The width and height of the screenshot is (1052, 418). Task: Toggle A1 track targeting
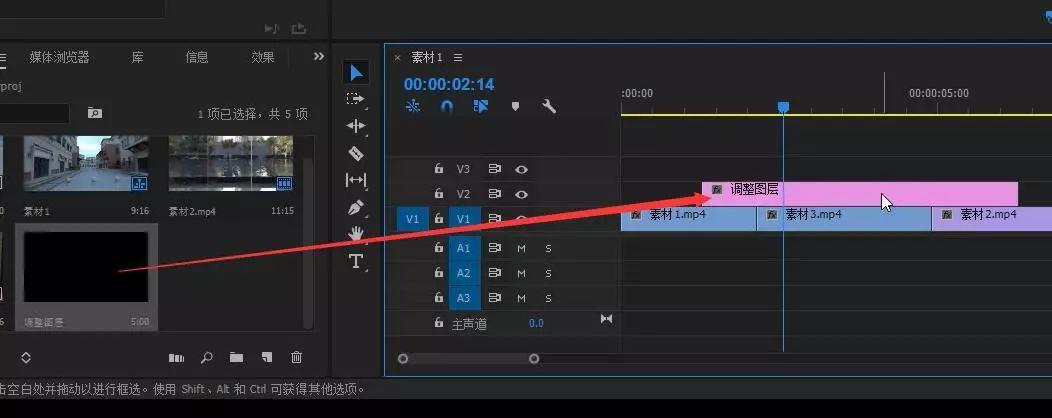click(x=464, y=248)
